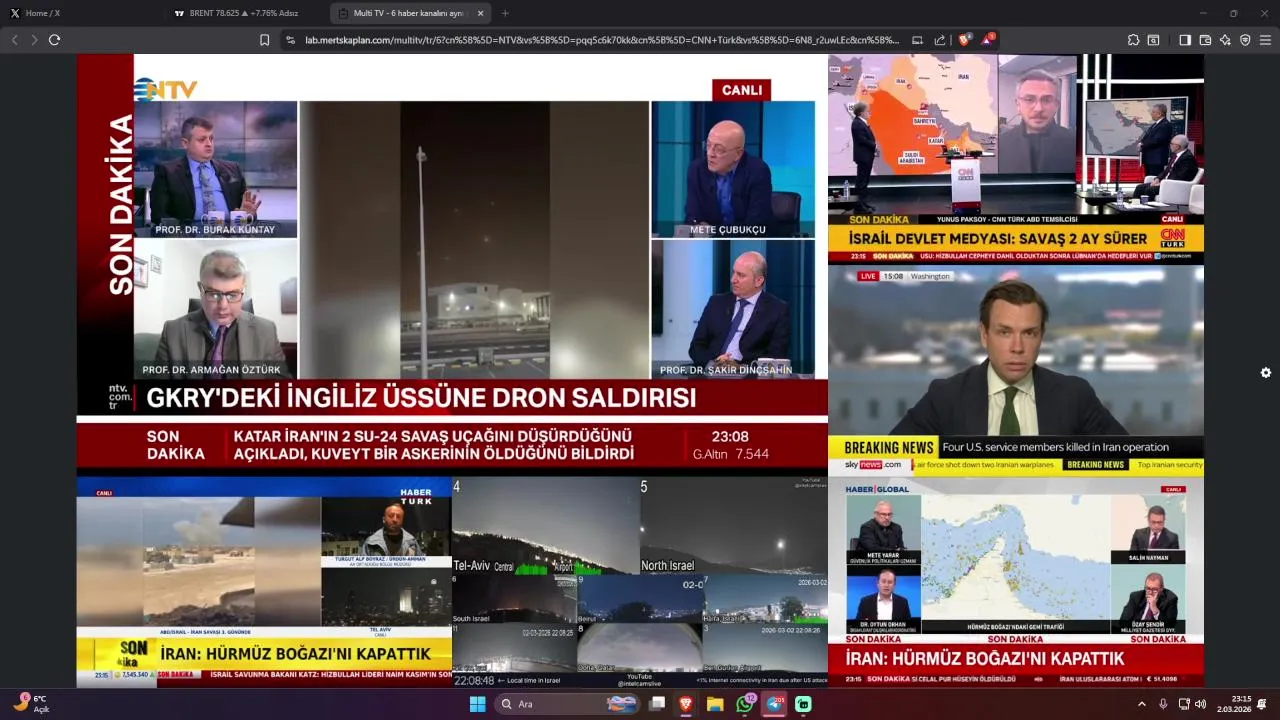Image resolution: width=1280 pixels, height=720 pixels.
Task: Open WhatsApp from taskbar
Action: tap(745, 704)
